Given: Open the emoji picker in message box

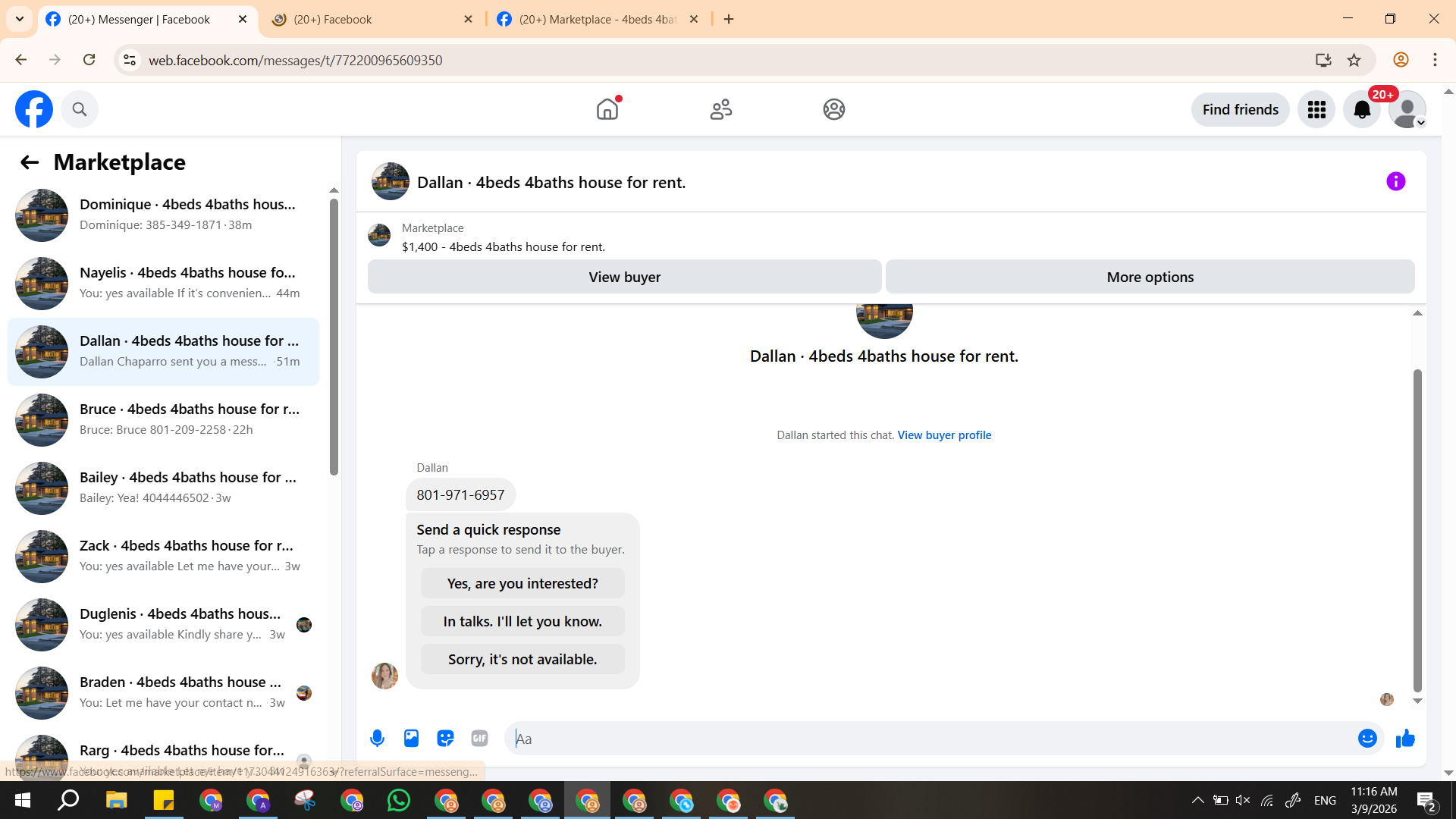Looking at the screenshot, I should tap(1367, 739).
